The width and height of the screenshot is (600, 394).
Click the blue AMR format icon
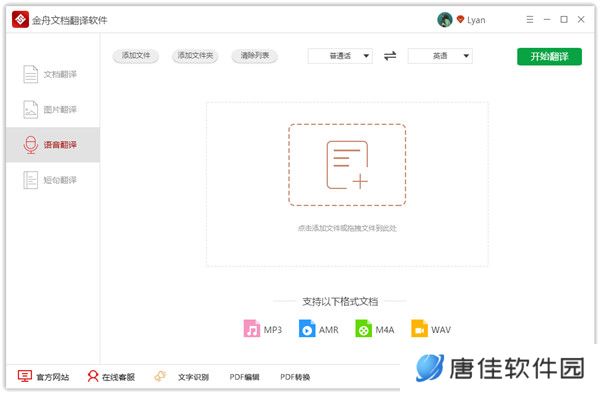pos(307,329)
